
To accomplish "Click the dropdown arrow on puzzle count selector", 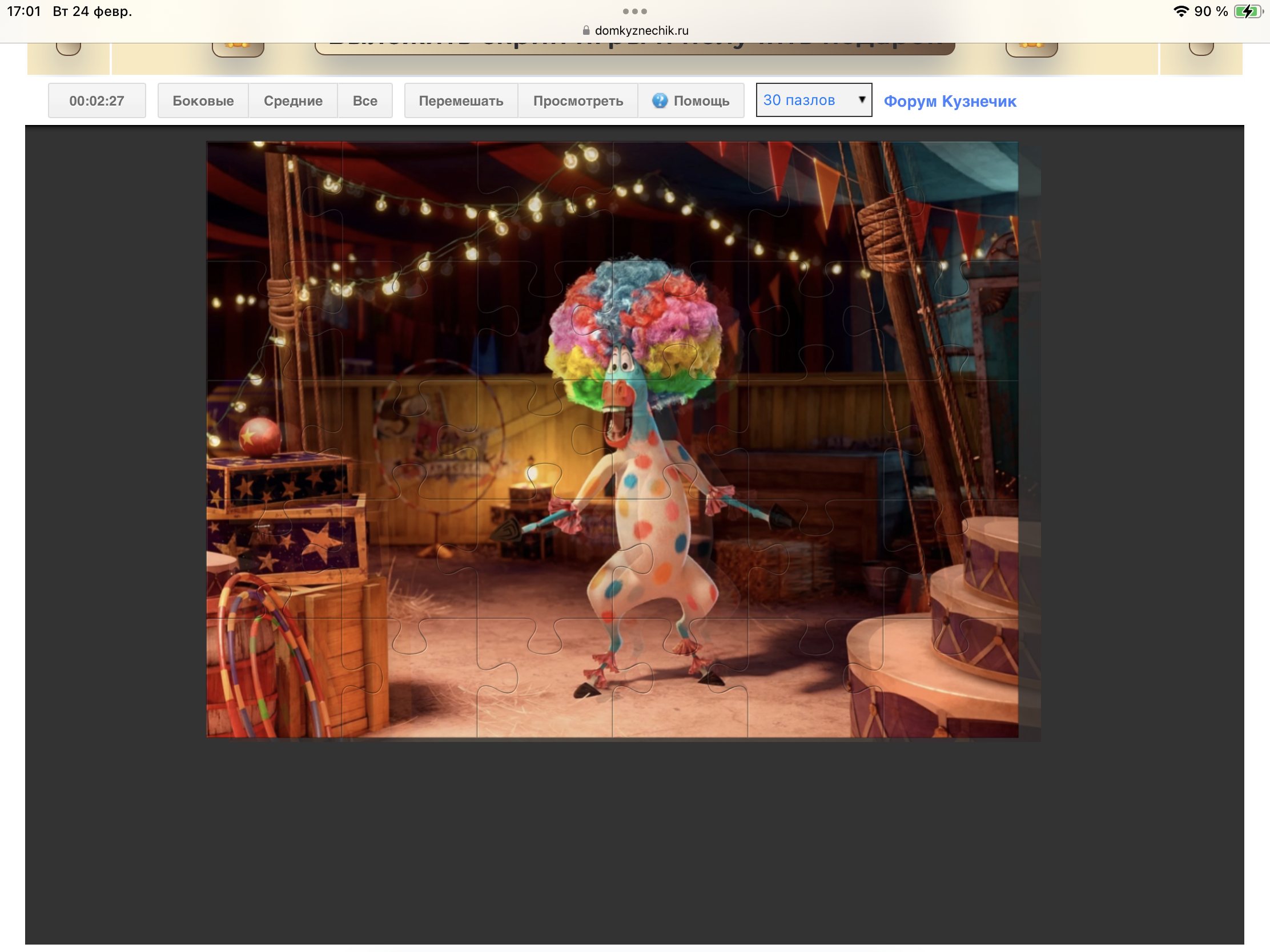I will [x=861, y=99].
